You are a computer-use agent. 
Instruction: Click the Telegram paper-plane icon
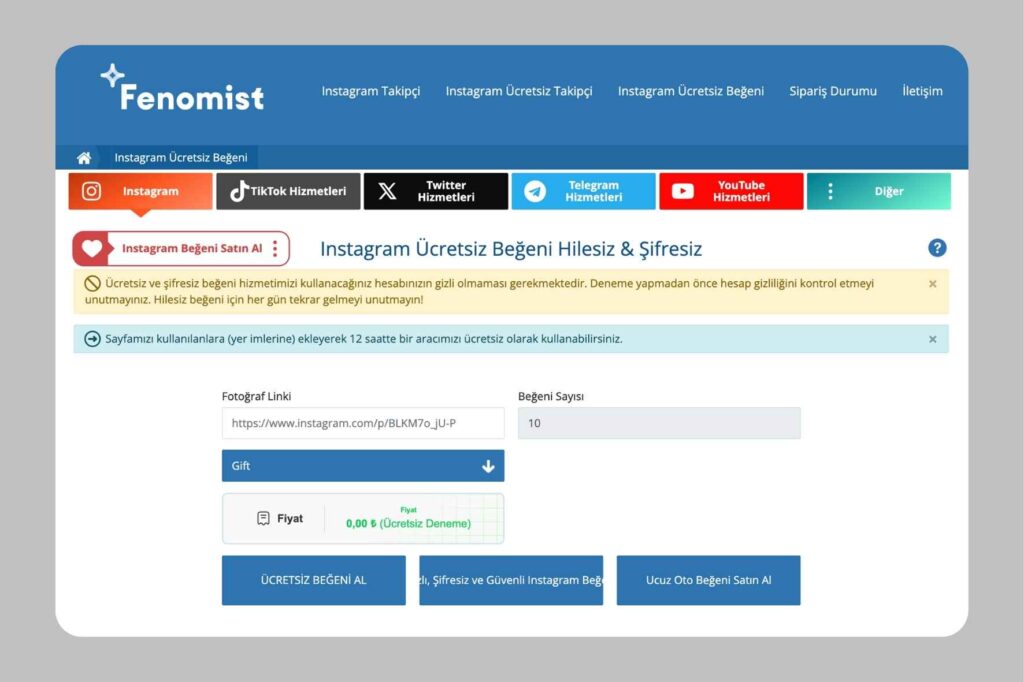(x=535, y=191)
